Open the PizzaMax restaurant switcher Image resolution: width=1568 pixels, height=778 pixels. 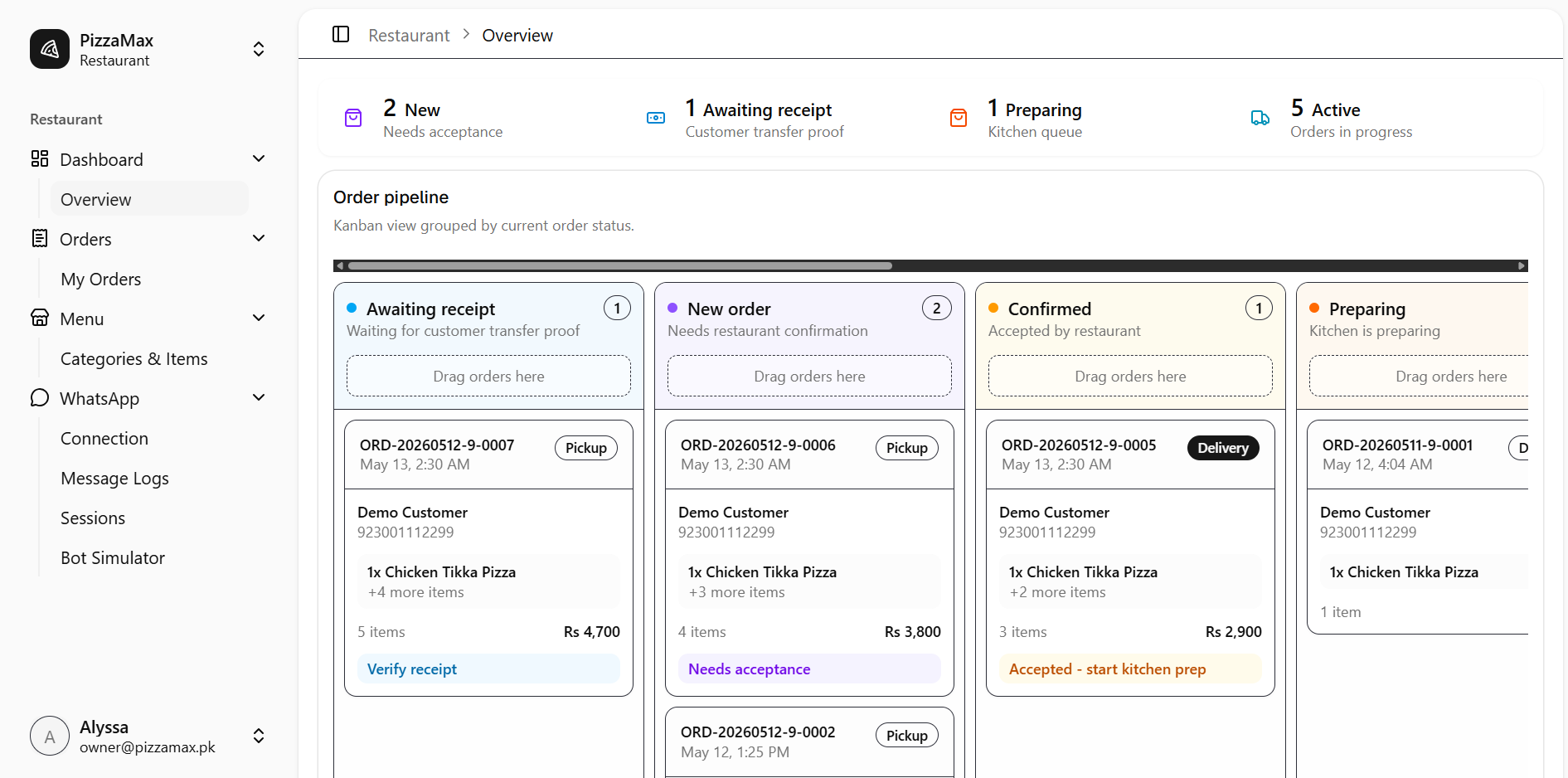coord(259,49)
